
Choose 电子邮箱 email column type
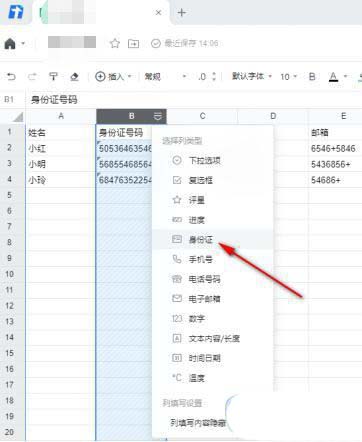(x=212, y=299)
